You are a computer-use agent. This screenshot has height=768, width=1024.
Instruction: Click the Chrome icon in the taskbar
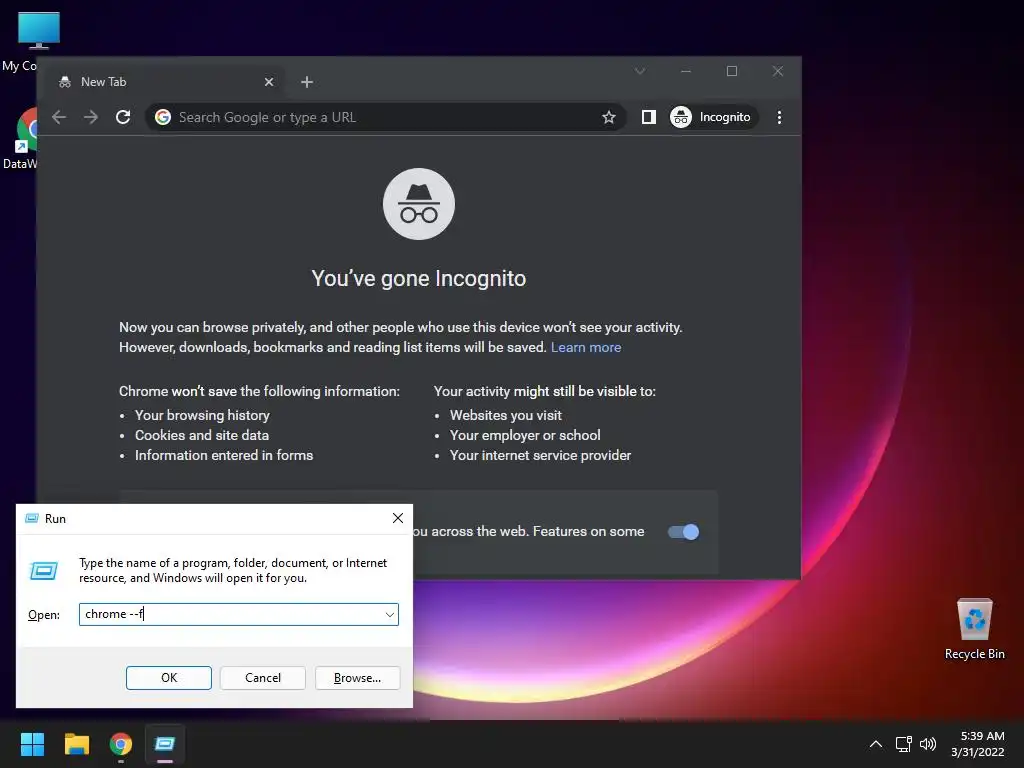121,744
